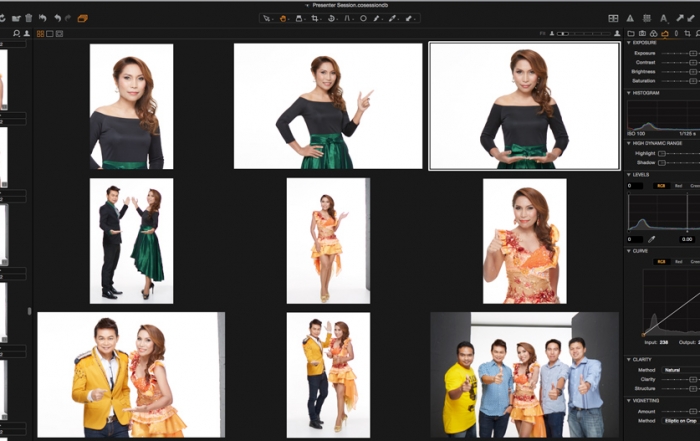The height and width of the screenshot is (441, 700).
Task: Switch to Color tool tab
Action: coord(653,33)
